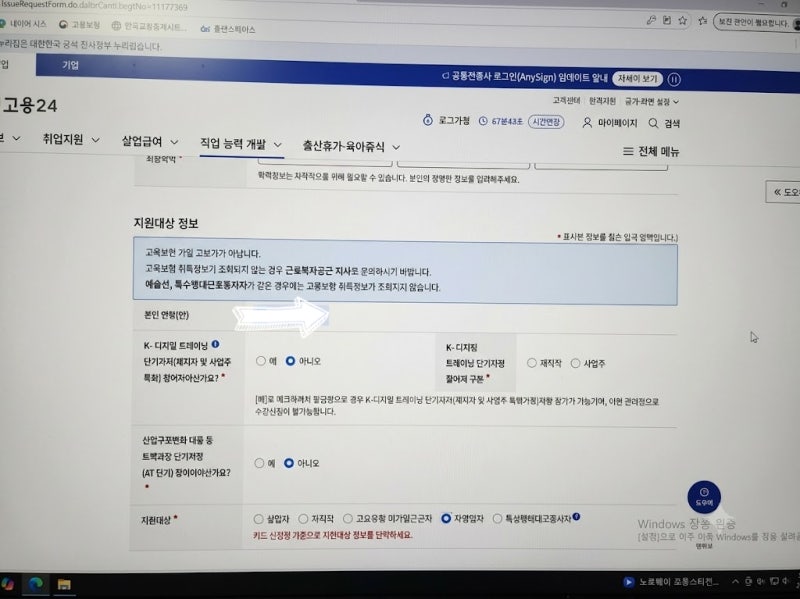
Task: Open Microsoft Edge from the taskbar
Action: (x=35, y=584)
